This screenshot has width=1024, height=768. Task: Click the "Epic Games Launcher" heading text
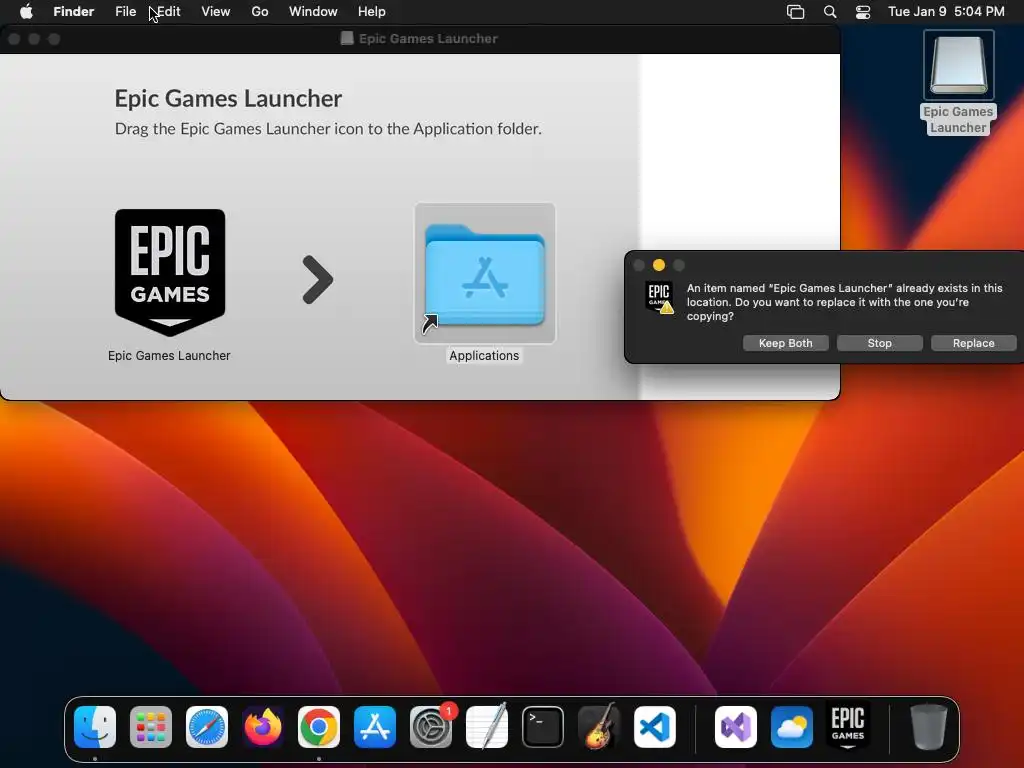228,99
